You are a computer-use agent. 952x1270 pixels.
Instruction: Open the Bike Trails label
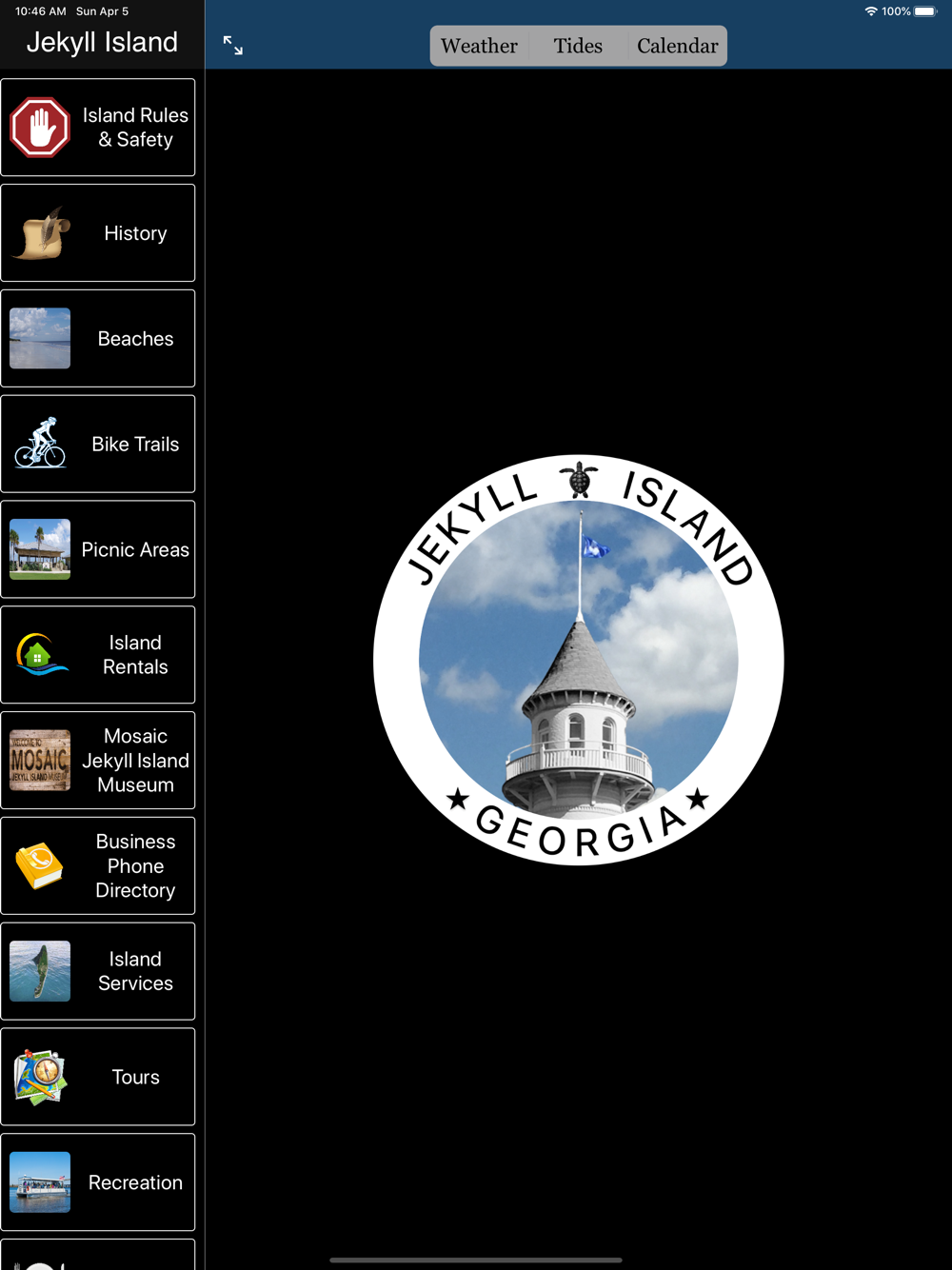click(135, 445)
